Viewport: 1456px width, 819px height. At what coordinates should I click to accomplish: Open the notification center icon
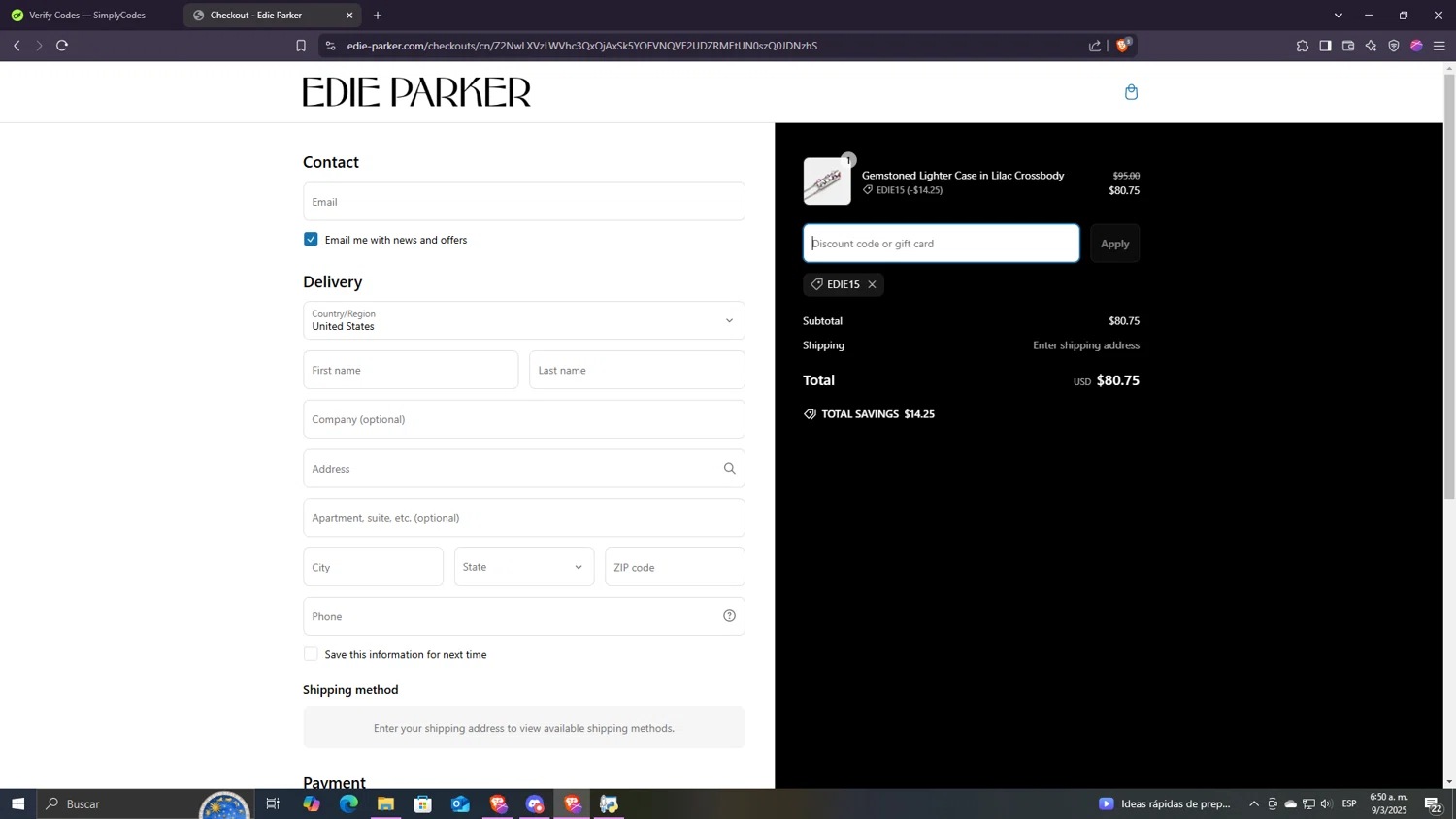[1433, 803]
